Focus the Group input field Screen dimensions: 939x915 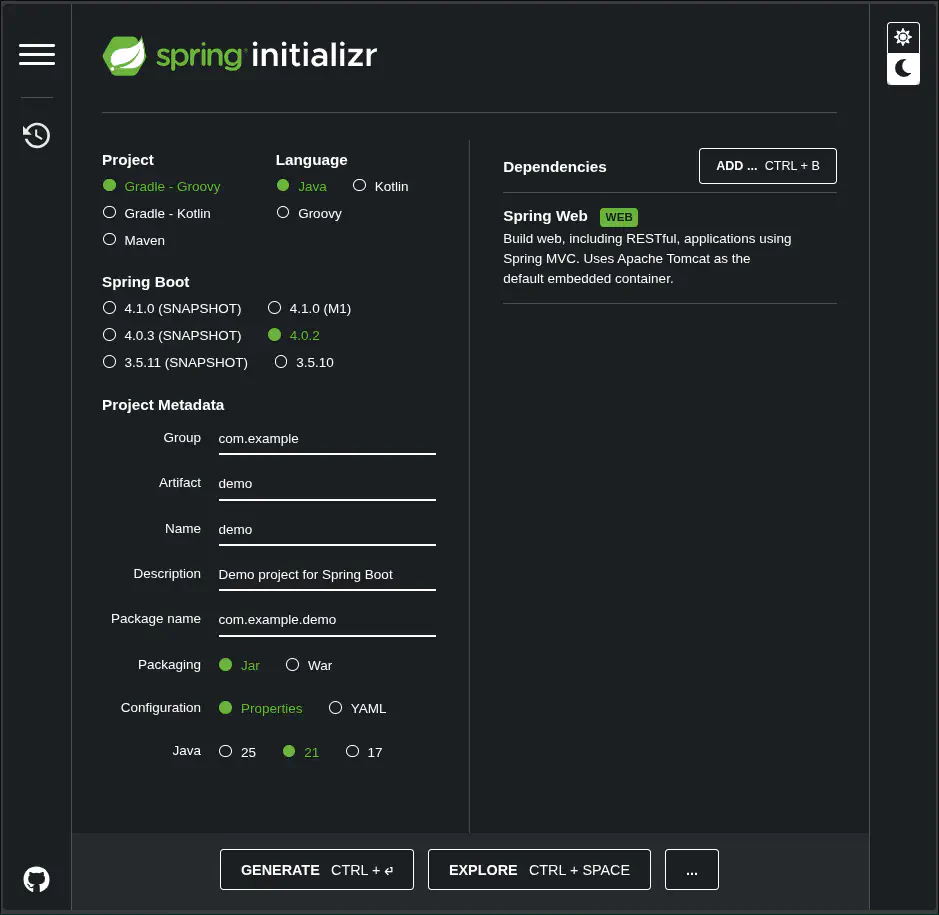327,439
